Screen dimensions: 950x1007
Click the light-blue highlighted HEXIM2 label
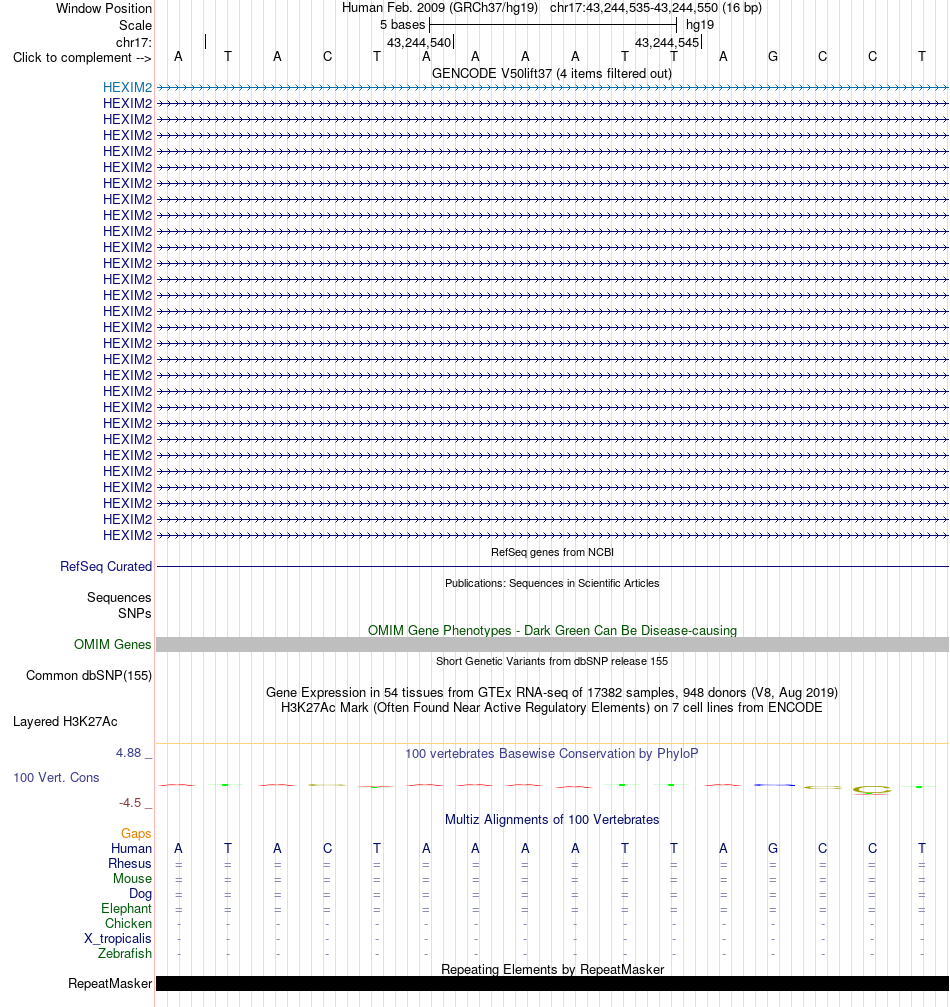(127, 87)
